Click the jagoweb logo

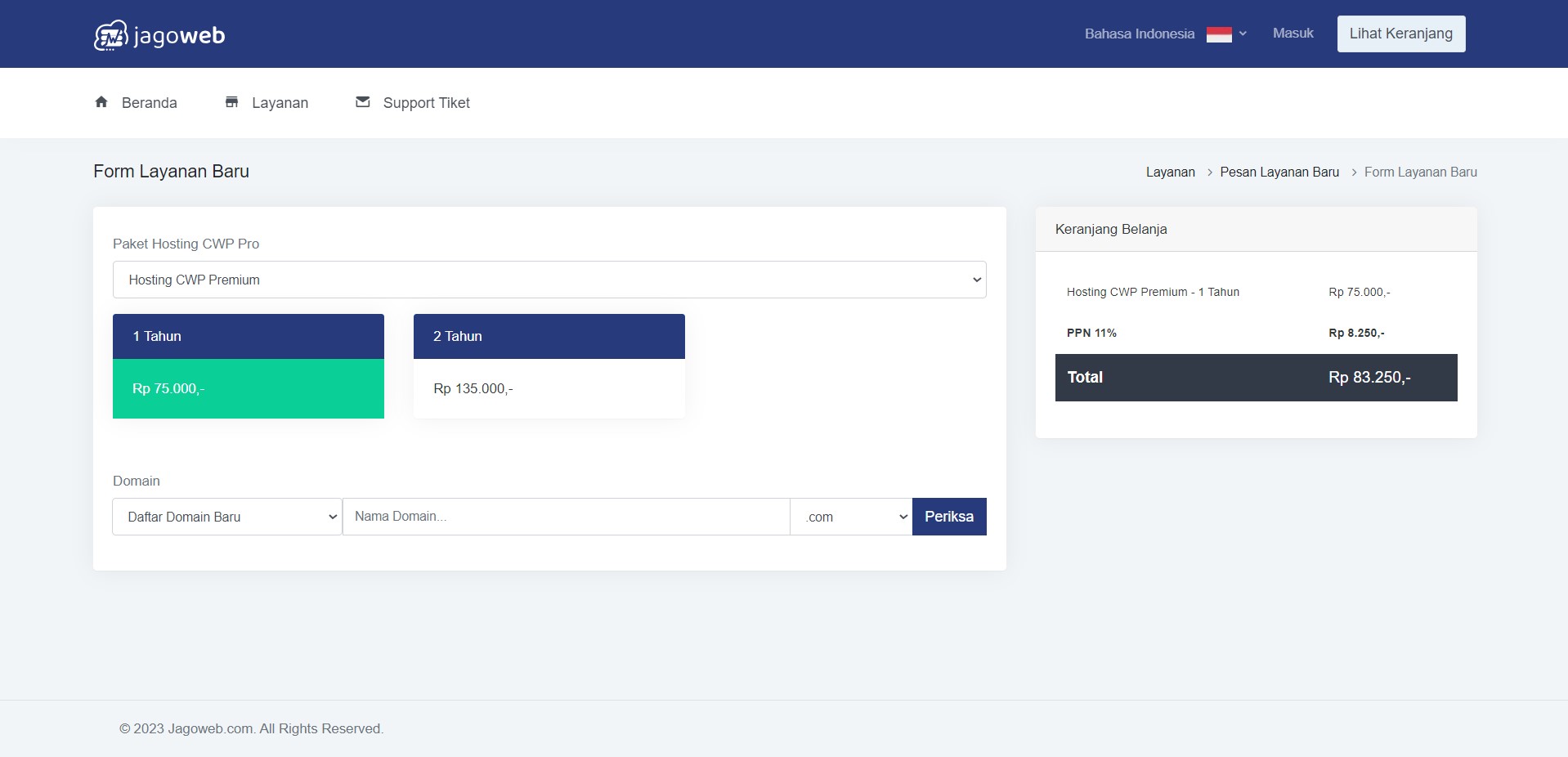159,35
